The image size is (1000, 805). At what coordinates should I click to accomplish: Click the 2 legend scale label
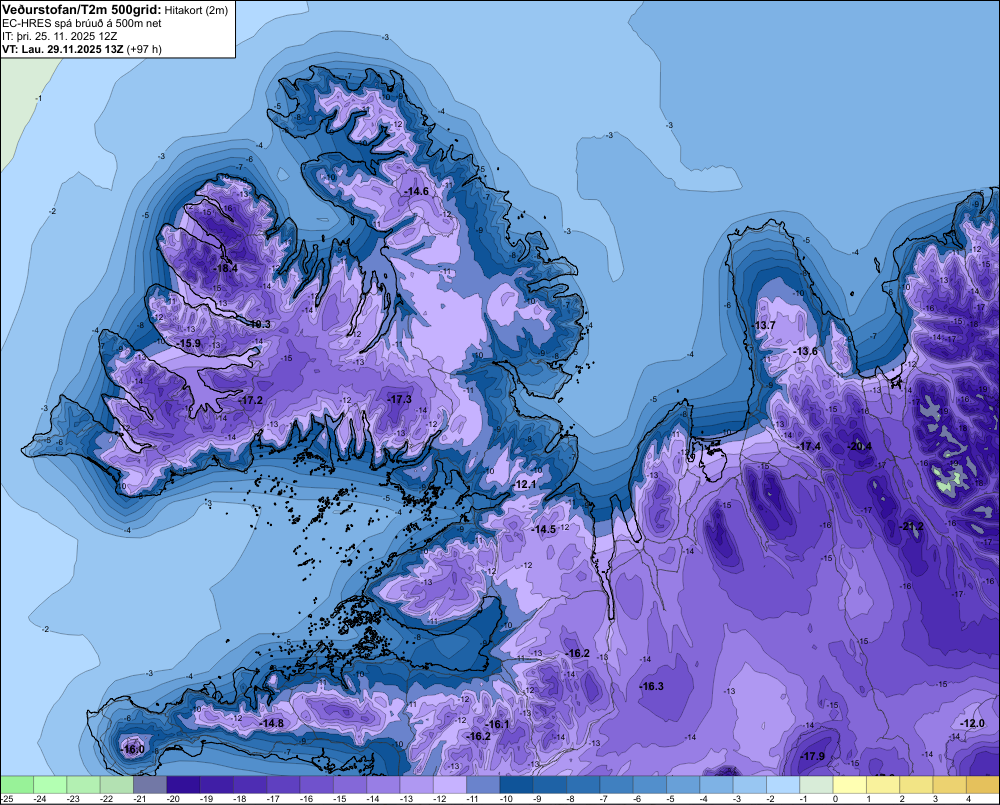tap(902, 799)
